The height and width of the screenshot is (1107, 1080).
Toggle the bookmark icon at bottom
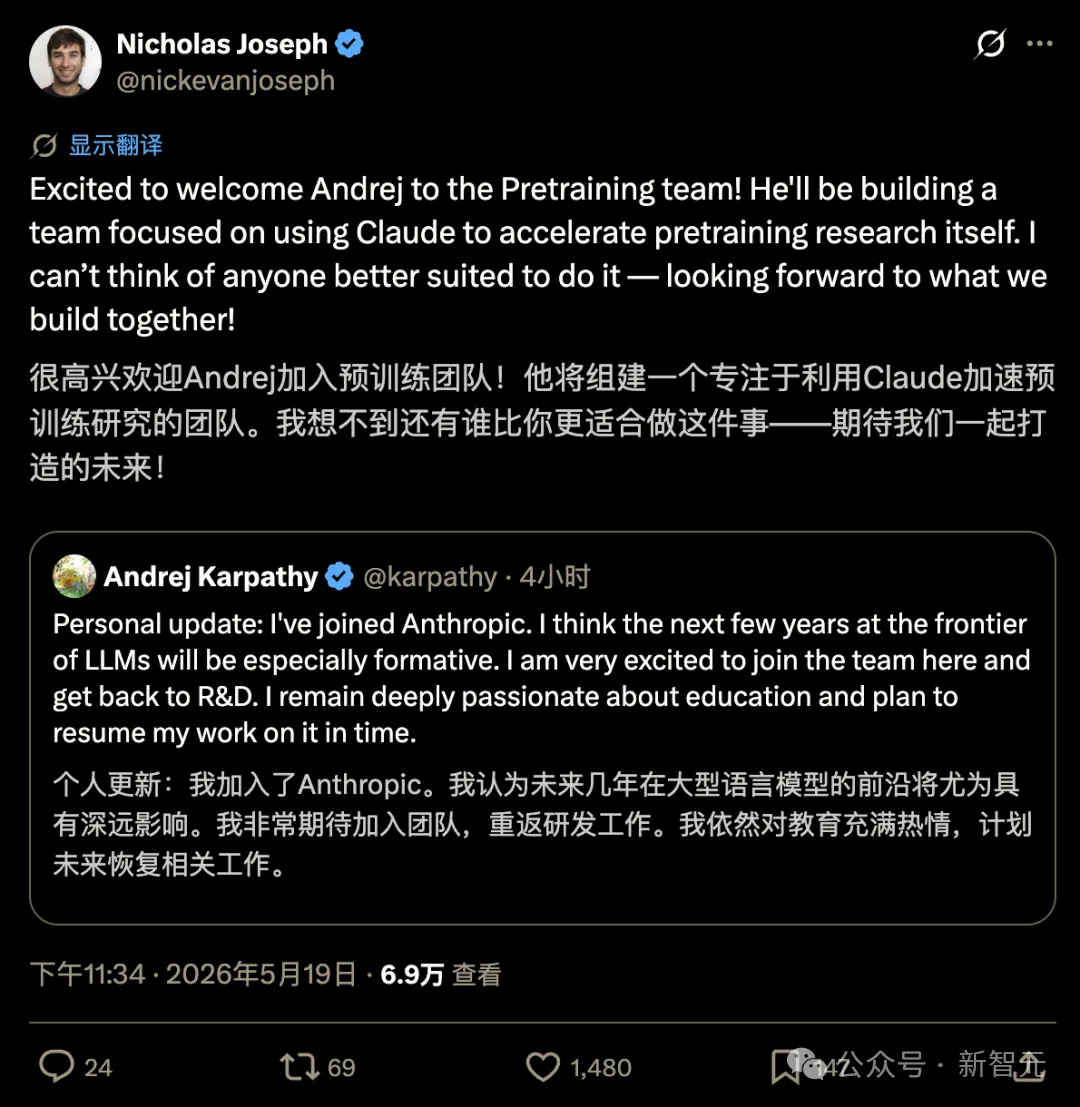pos(784,1067)
